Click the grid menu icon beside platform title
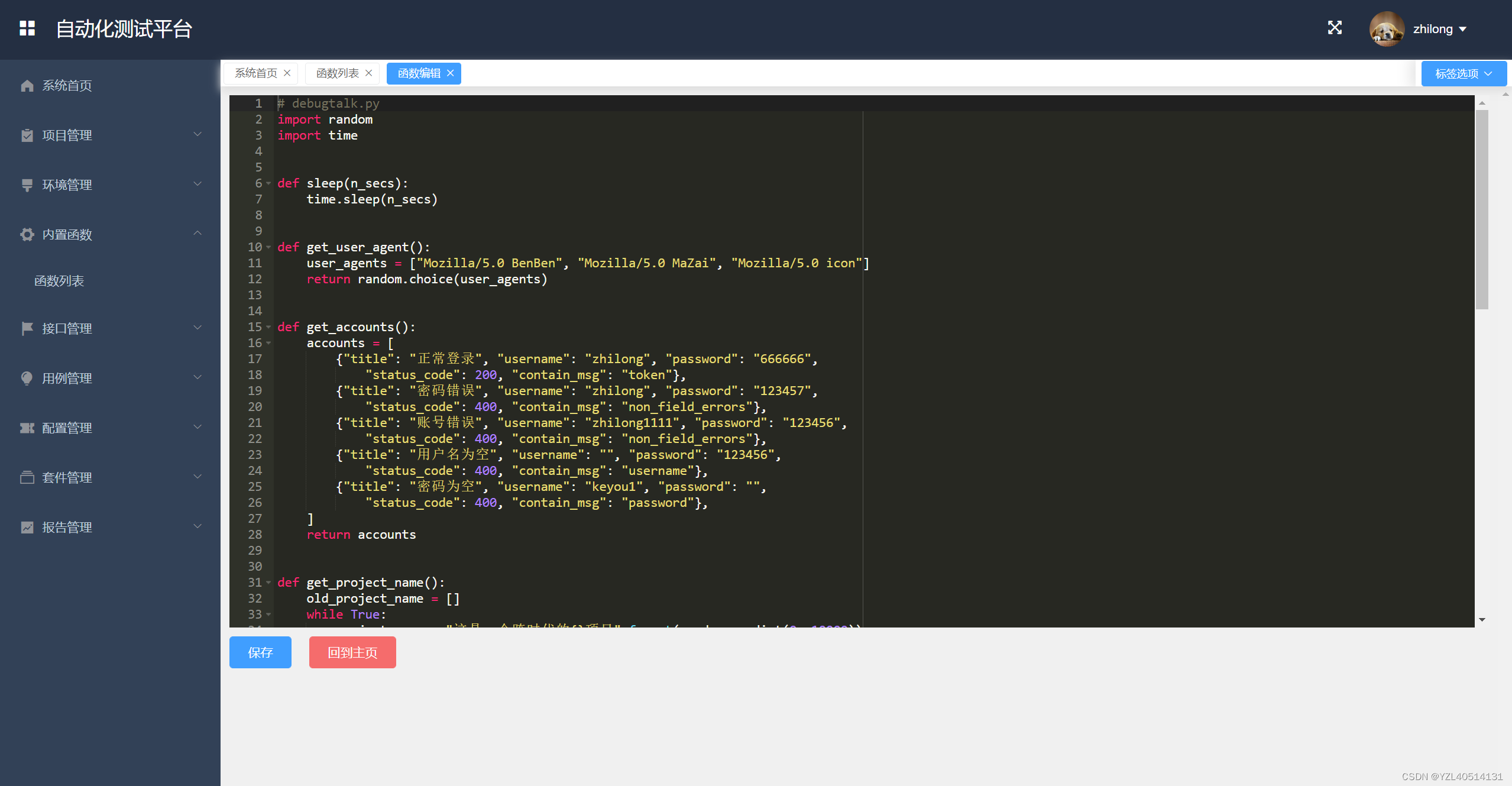This screenshot has width=1512, height=786. (27, 28)
